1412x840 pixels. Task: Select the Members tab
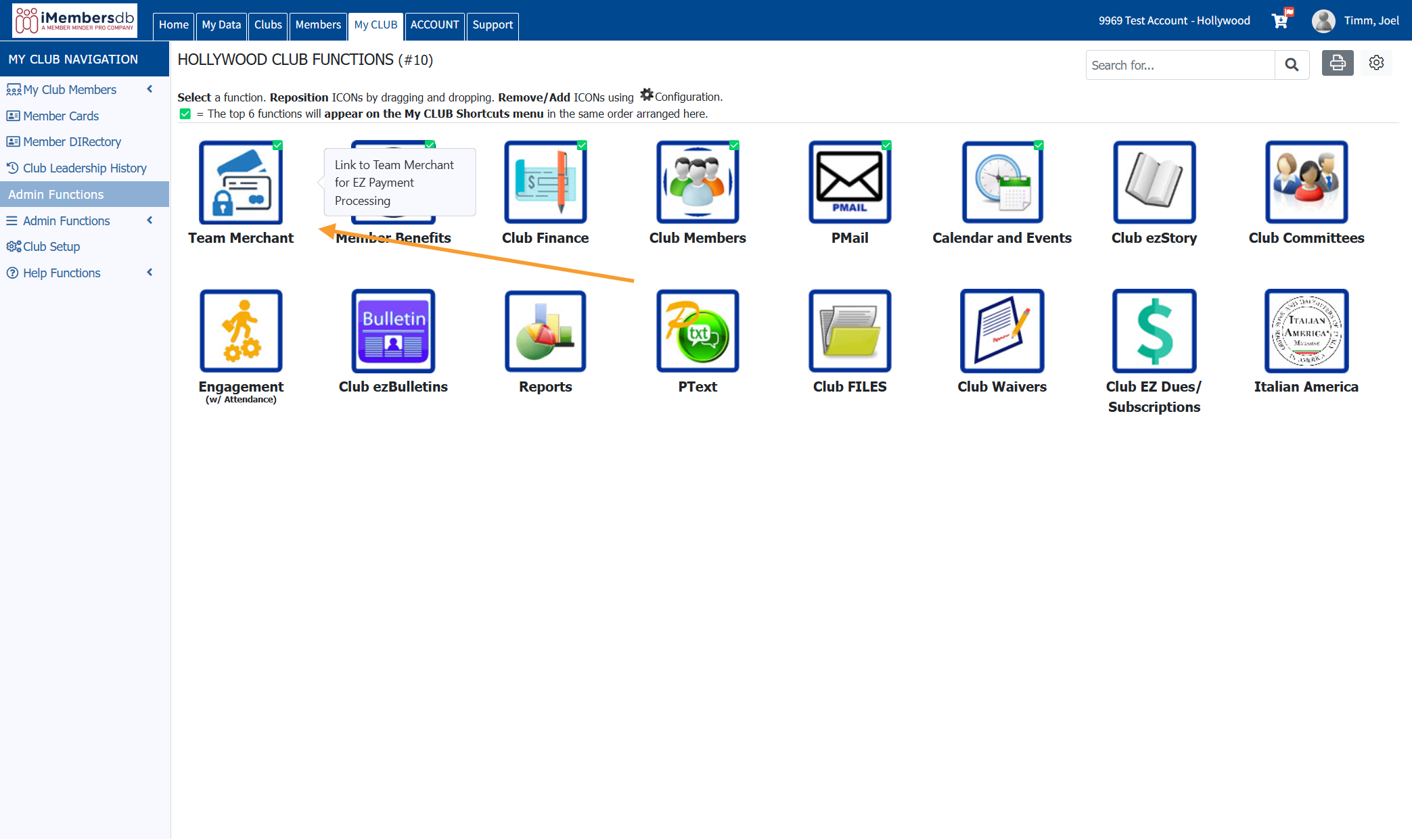(x=318, y=26)
